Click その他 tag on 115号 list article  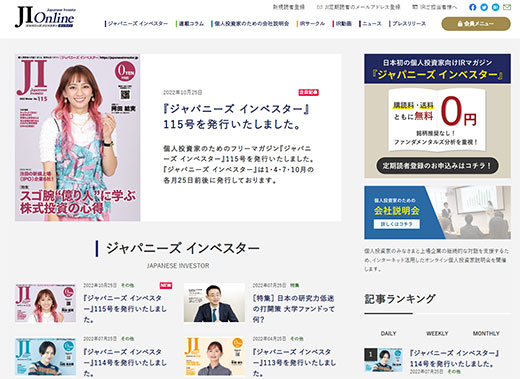(127, 286)
